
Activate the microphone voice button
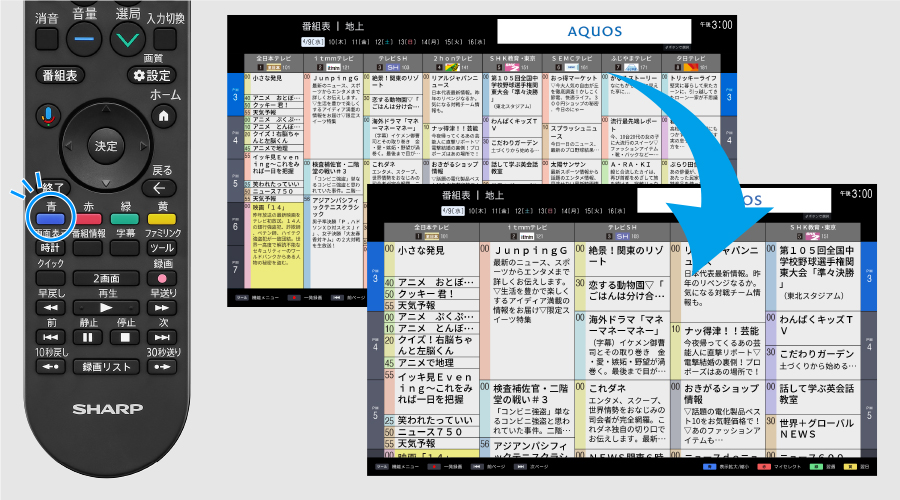48,116
